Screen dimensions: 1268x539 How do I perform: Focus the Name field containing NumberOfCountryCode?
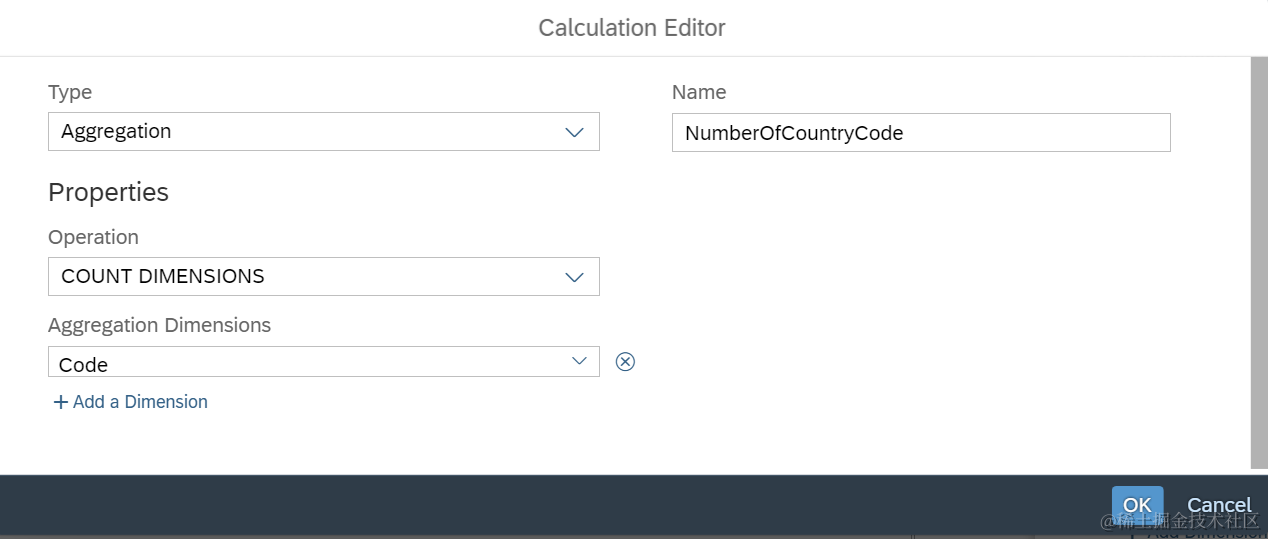click(x=920, y=132)
